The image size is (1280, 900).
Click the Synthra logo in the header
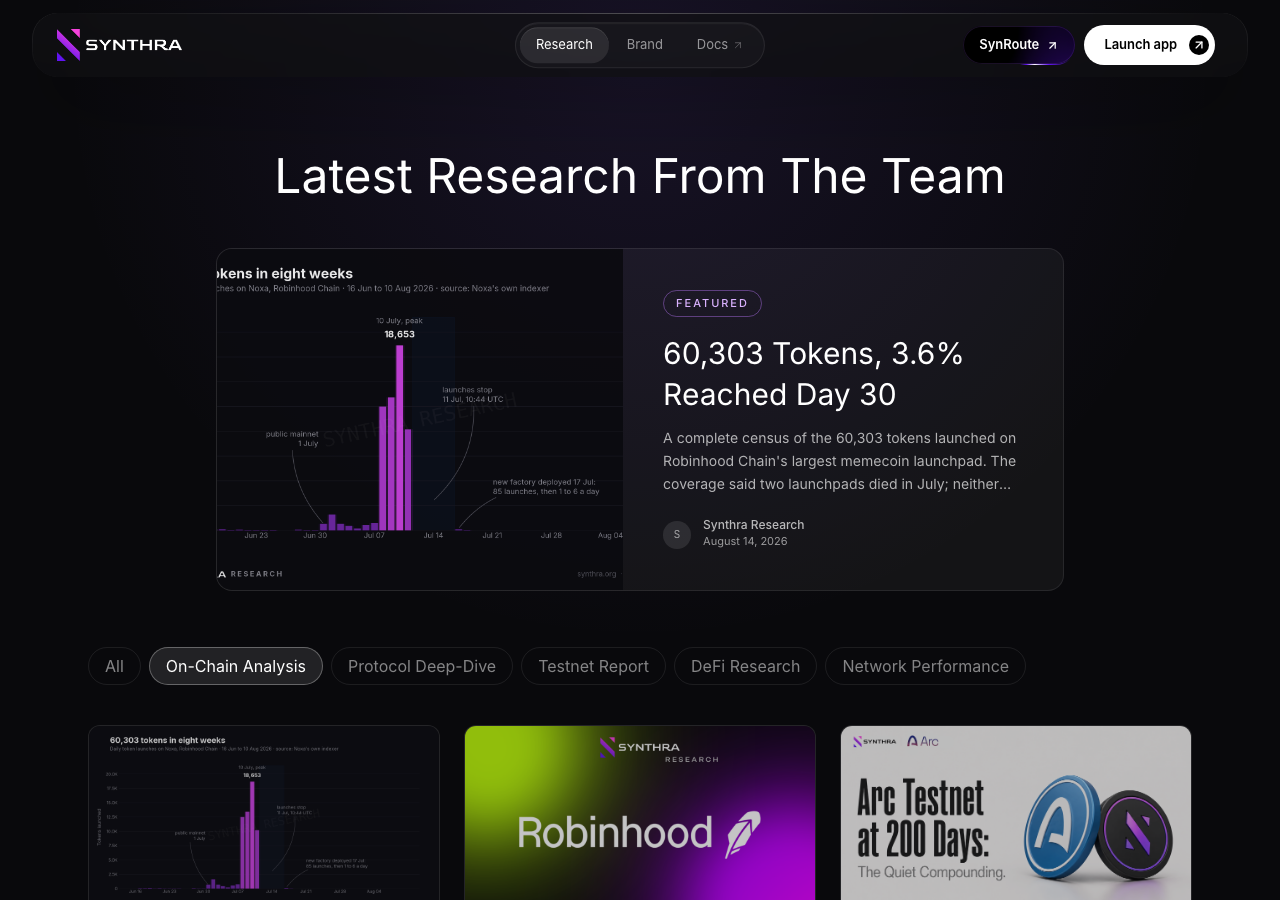[119, 45]
